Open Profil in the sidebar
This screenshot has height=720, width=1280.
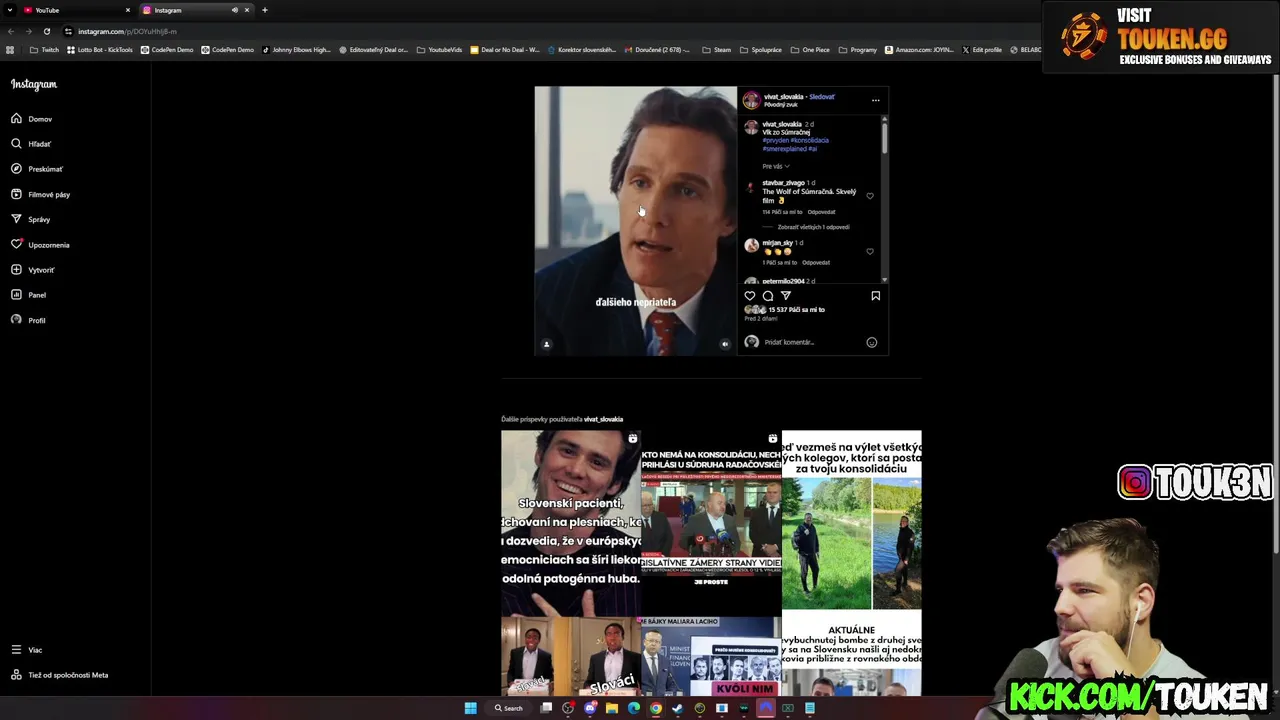coord(28,320)
